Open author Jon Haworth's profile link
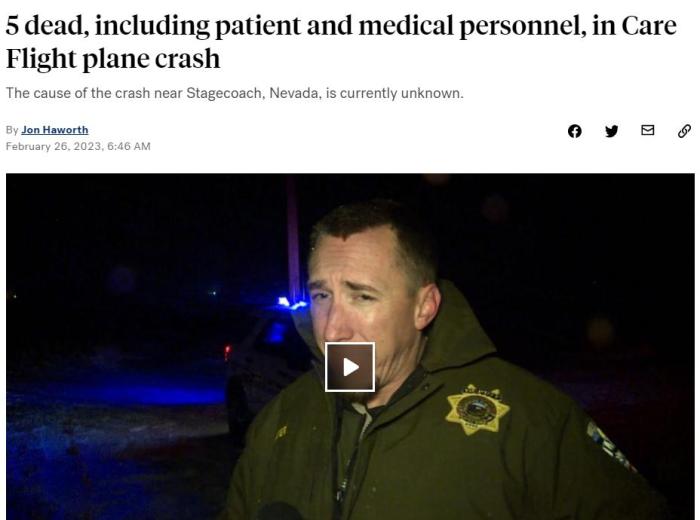Image resolution: width=700 pixels, height=520 pixels. coord(55,130)
